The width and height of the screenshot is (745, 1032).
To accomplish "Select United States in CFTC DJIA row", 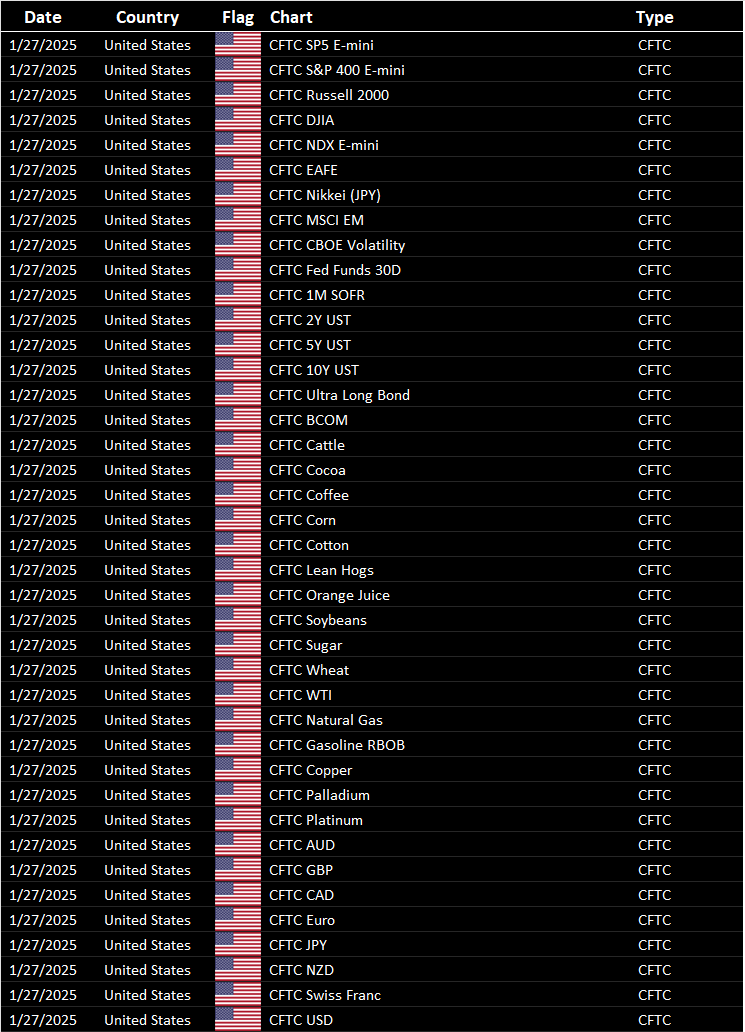I will coord(147,120).
